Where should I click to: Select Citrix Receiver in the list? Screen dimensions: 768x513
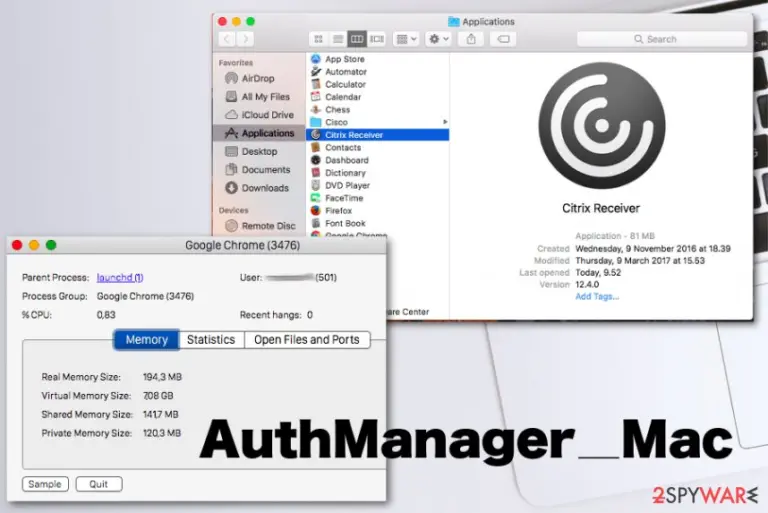pos(377,135)
